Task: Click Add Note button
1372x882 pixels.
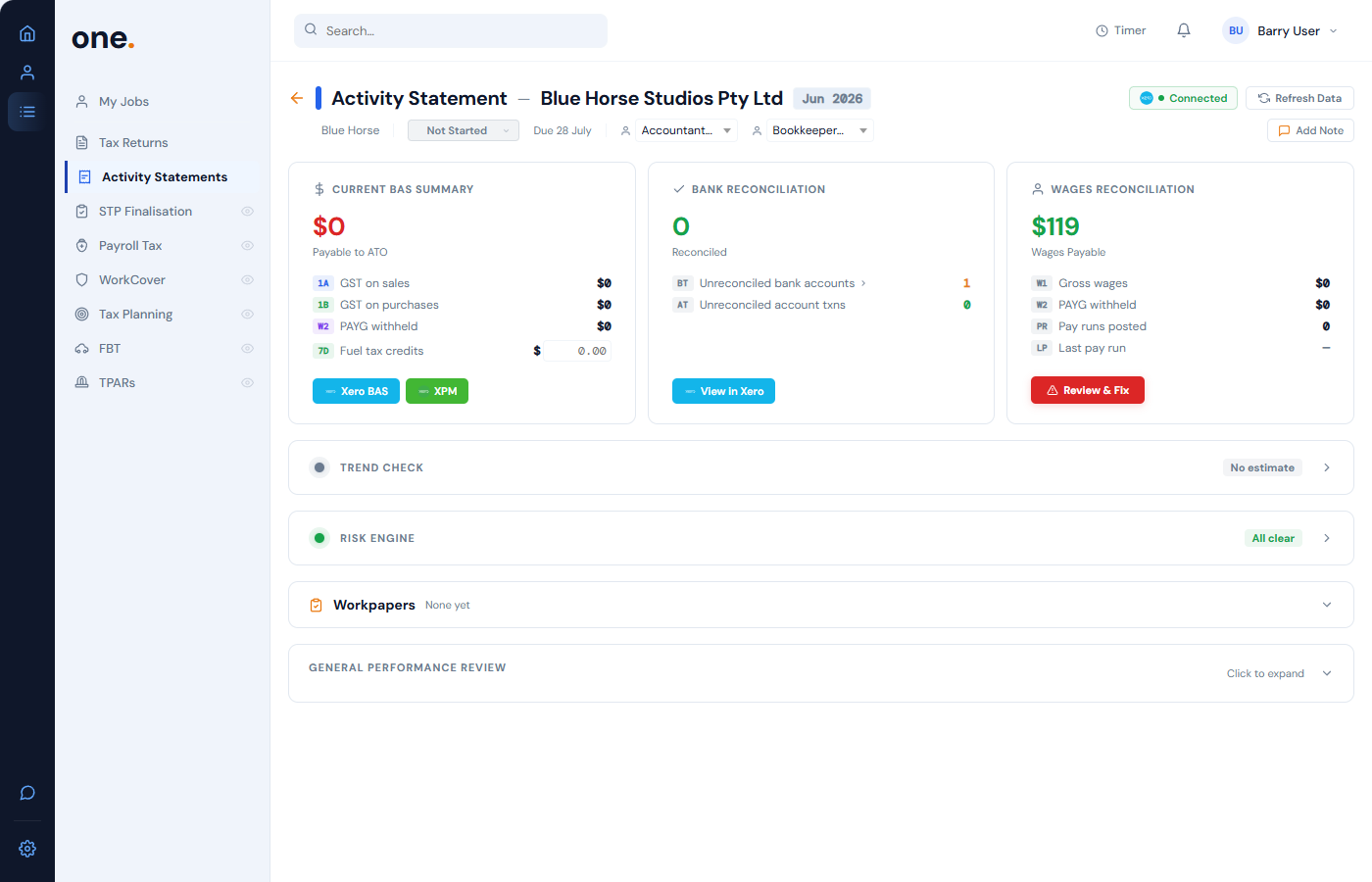Action: click(1310, 130)
